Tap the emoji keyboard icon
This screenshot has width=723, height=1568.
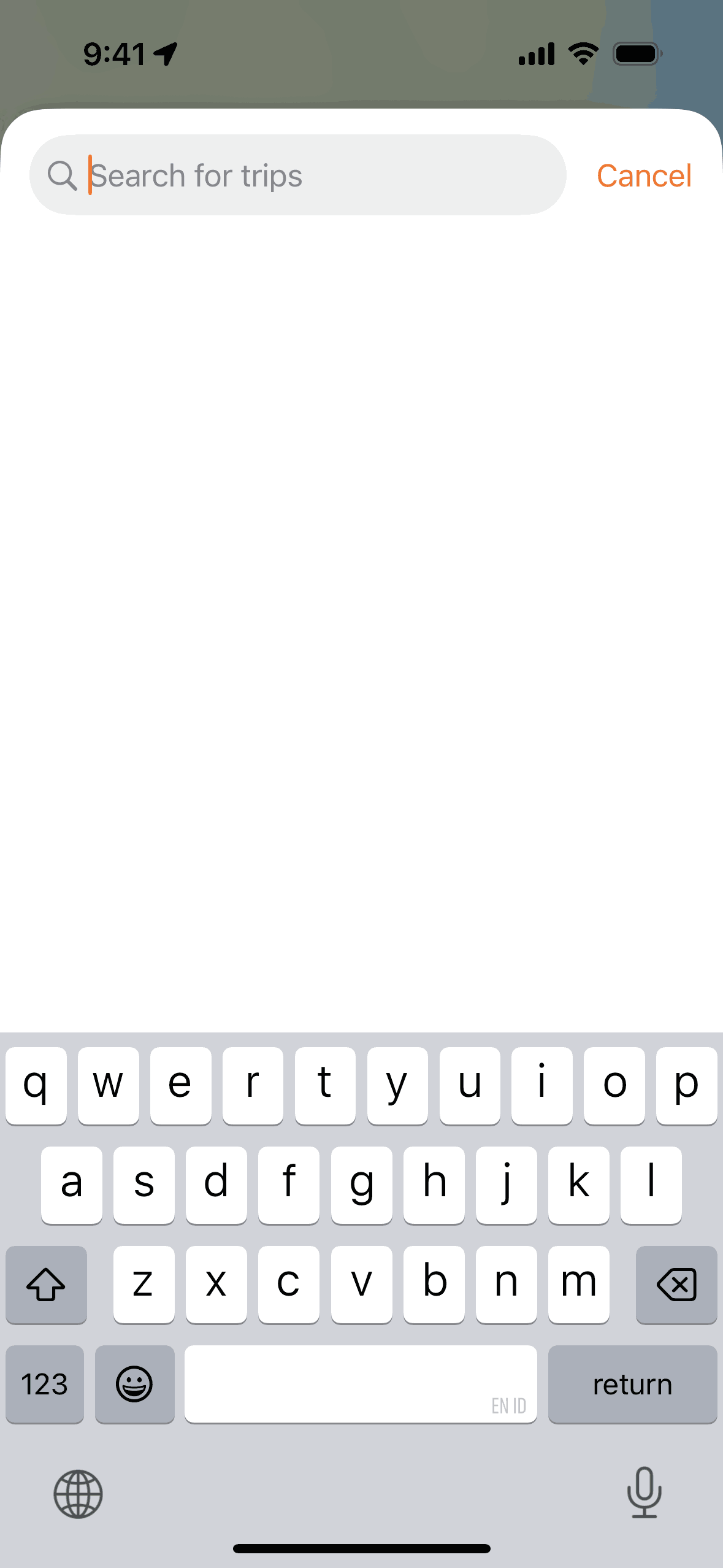pos(134,1384)
